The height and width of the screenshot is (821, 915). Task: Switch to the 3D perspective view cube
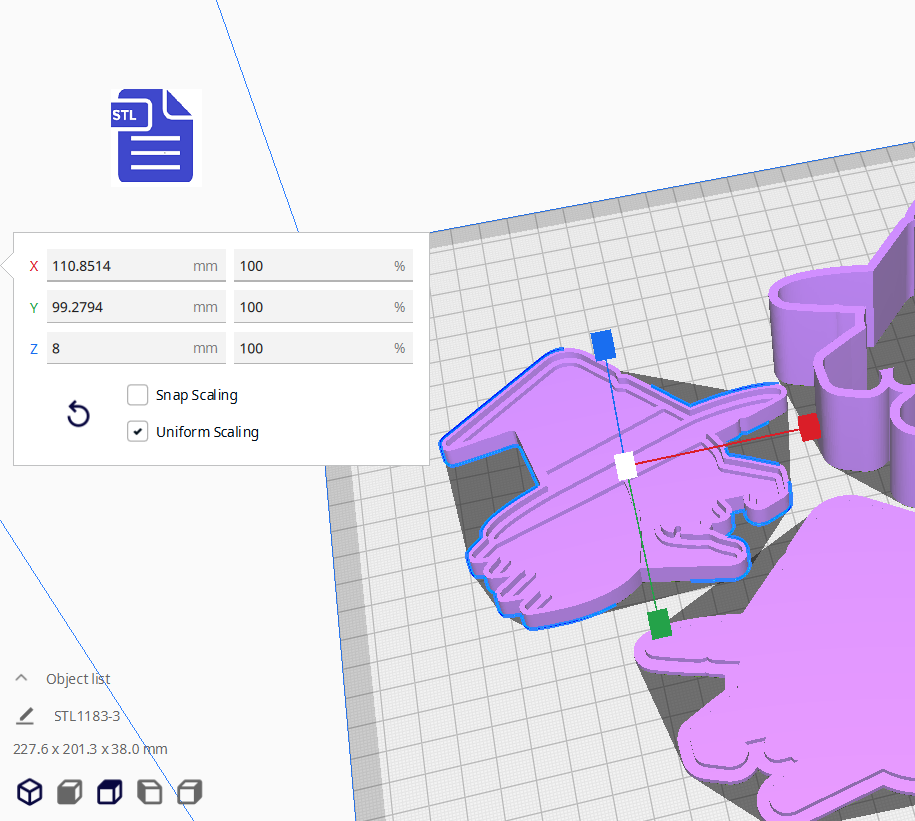(x=31, y=793)
